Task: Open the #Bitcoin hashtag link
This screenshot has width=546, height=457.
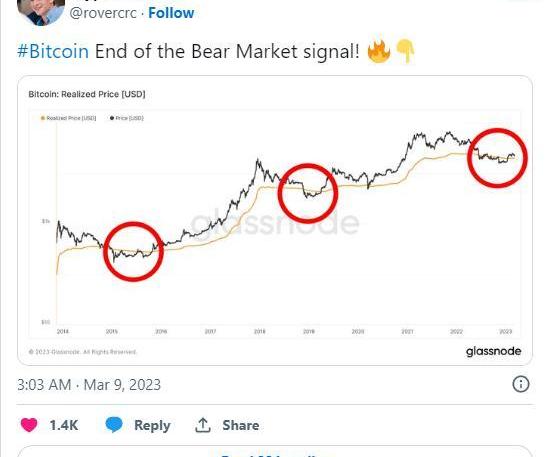Action: [53, 52]
